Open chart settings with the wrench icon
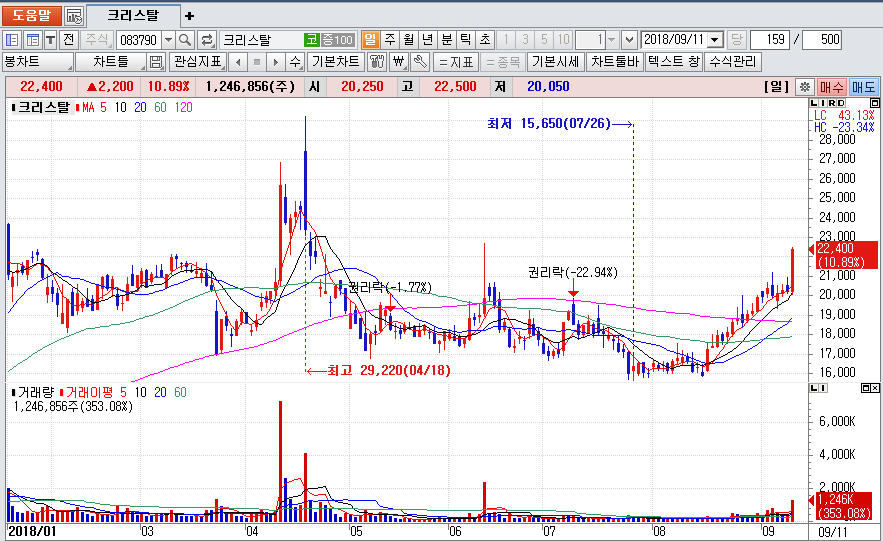The width and height of the screenshot is (883, 541). pyautogui.click(x=420, y=62)
